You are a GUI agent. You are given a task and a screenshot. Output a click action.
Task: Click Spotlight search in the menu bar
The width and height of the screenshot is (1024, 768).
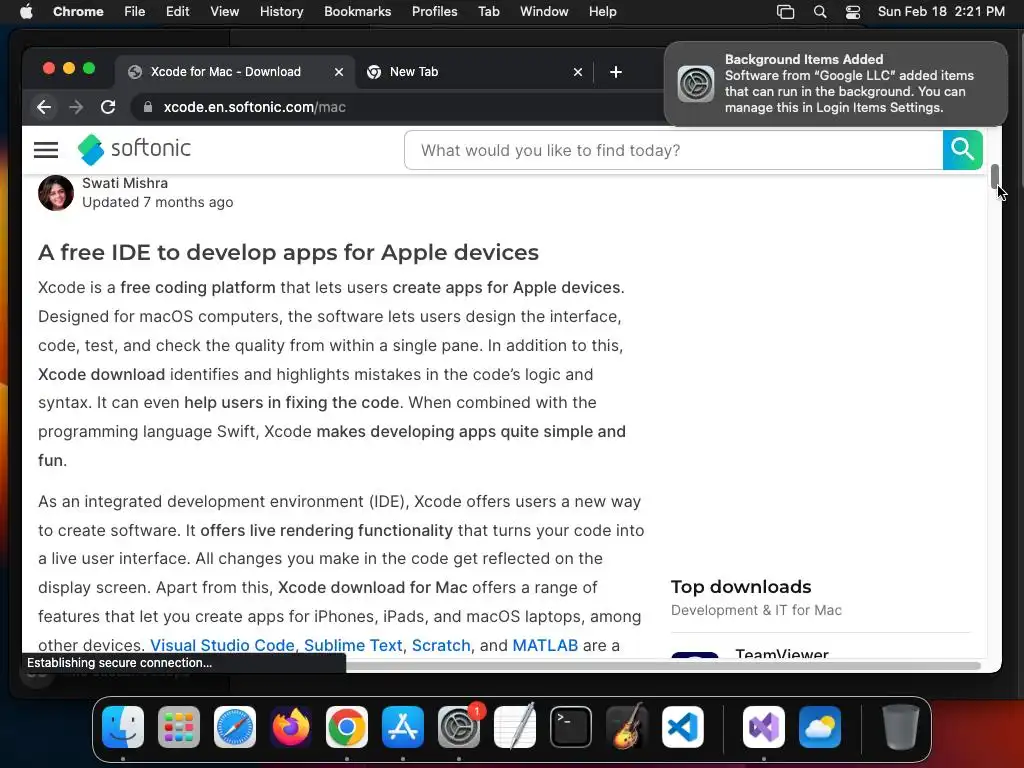click(x=820, y=12)
